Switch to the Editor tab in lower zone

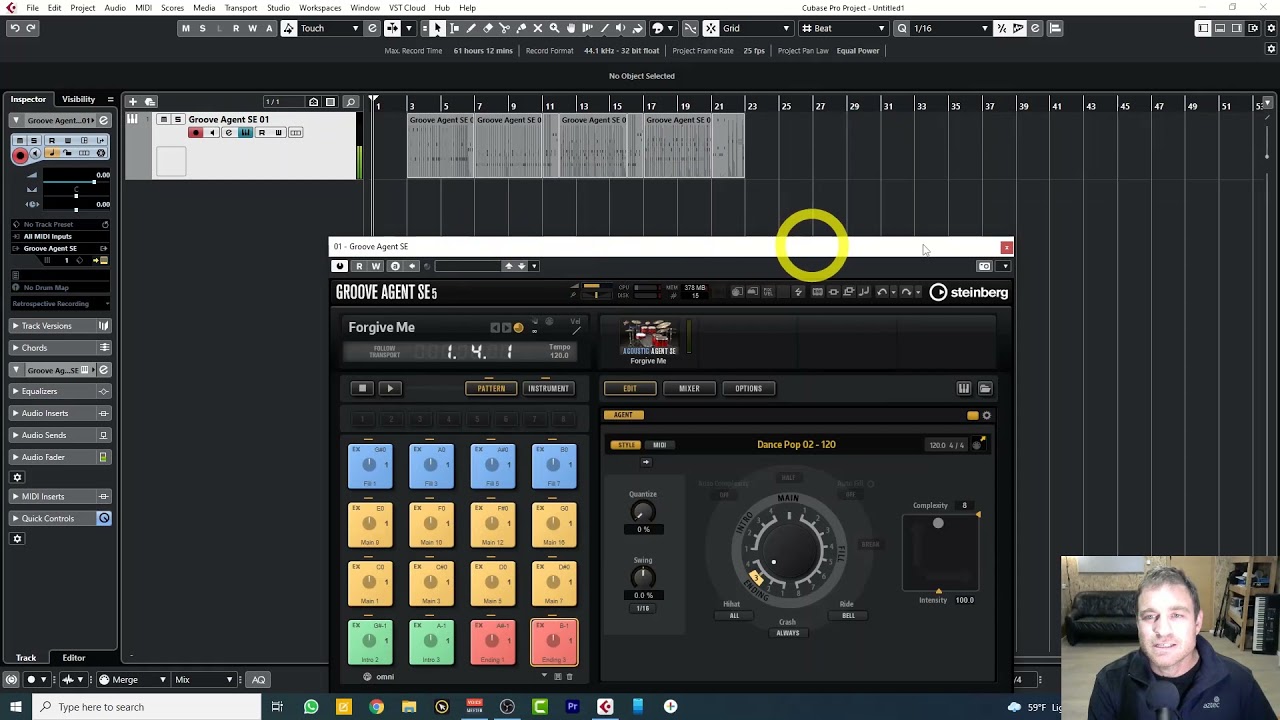74,658
